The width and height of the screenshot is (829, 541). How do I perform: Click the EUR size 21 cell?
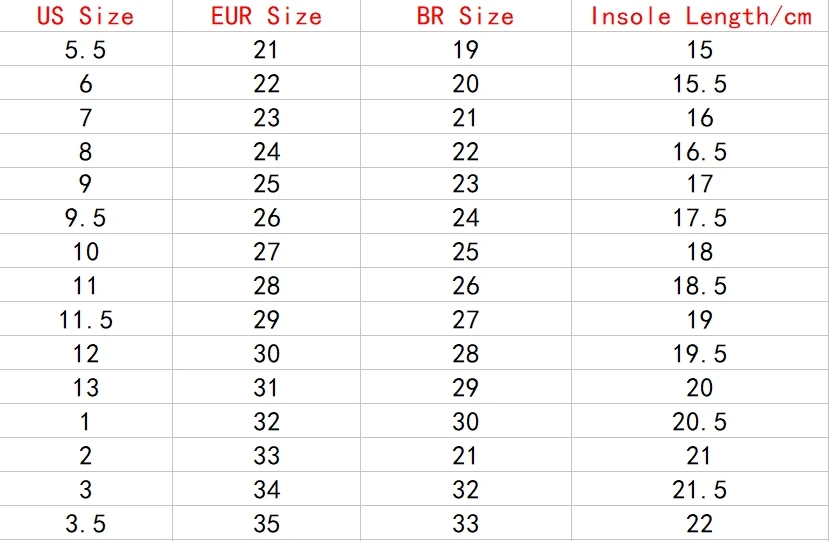[x=266, y=49]
